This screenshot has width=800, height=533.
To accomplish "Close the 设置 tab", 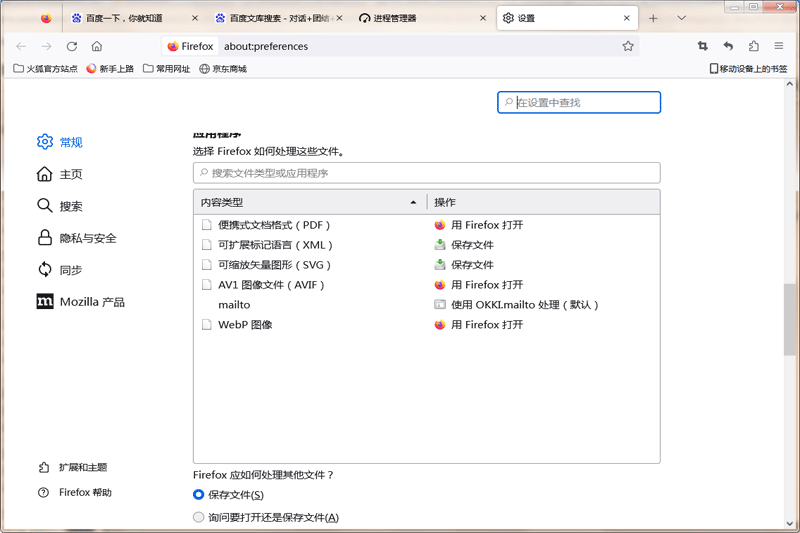I will pyautogui.click(x=627, y=18).
